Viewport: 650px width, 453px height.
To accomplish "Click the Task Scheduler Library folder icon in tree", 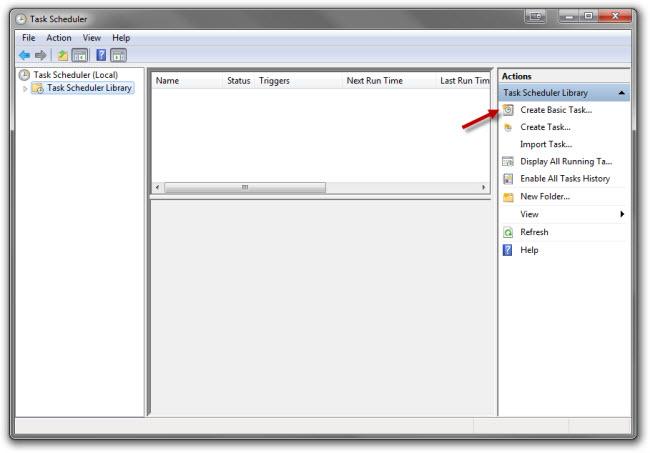I will pos(38,88).
